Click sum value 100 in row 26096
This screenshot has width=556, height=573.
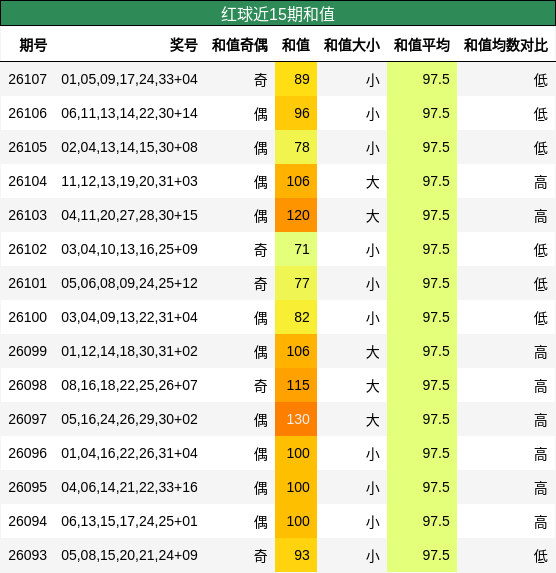(x=296, y=453)
